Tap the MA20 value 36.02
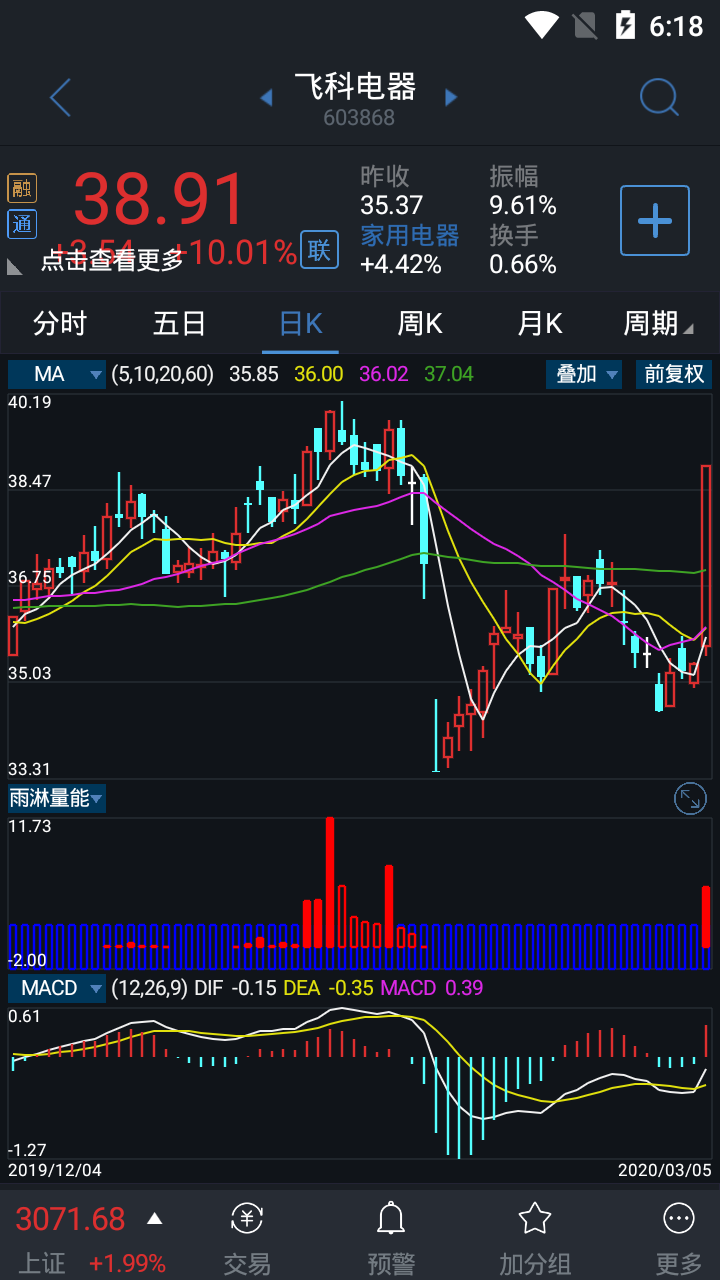The image size is (720, 1280). pos(384,374)
